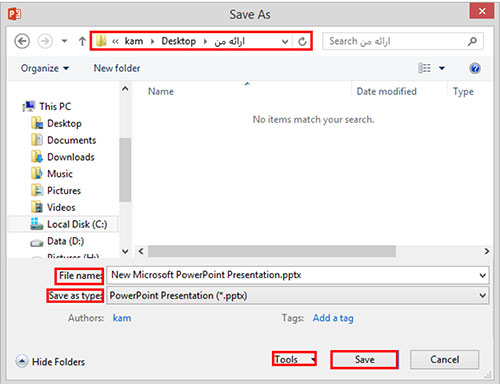Click the Documents folder icon
Screen dimensions: 500x384
tap(37, 140)
